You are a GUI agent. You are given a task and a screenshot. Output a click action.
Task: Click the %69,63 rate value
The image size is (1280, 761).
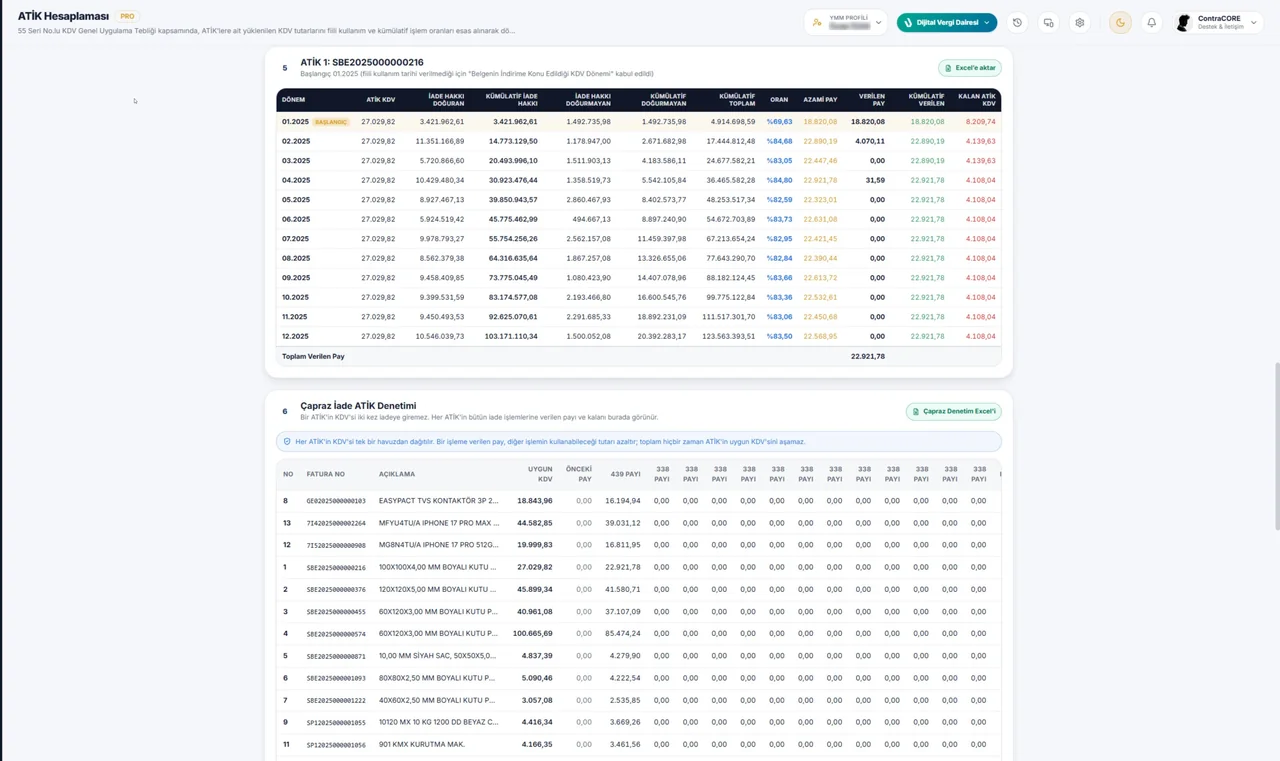pyautogui.click(x=779, y=122)
